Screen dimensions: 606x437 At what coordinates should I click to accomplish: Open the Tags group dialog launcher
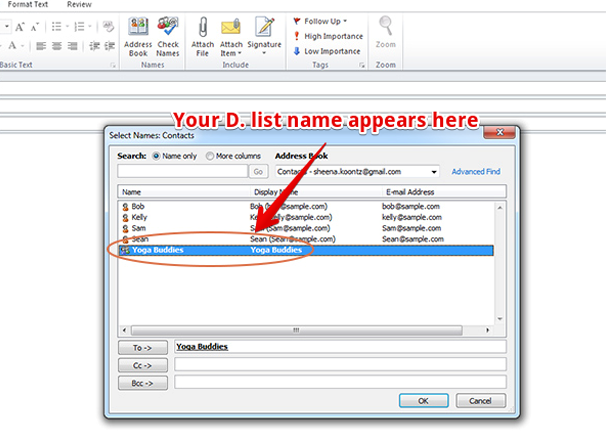pyautogui.click(x=363, y=65)
